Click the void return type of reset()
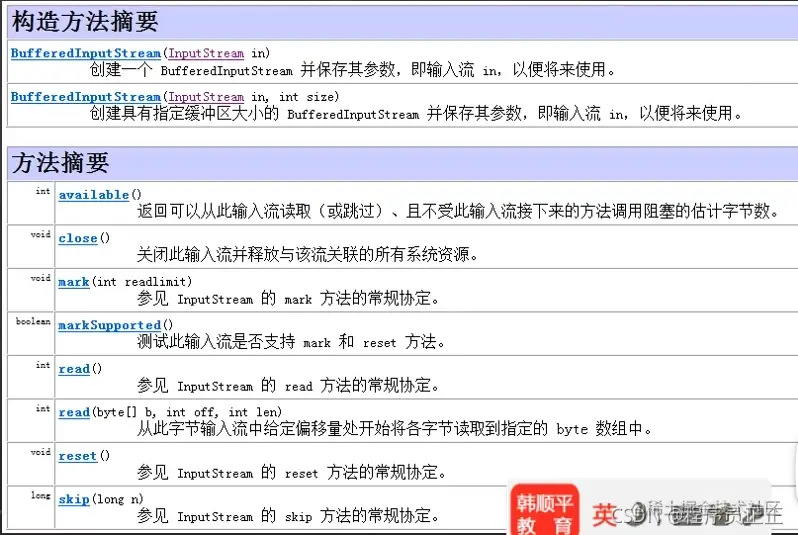This screenshot has width=798, height=535. click(x=40, y=452)
